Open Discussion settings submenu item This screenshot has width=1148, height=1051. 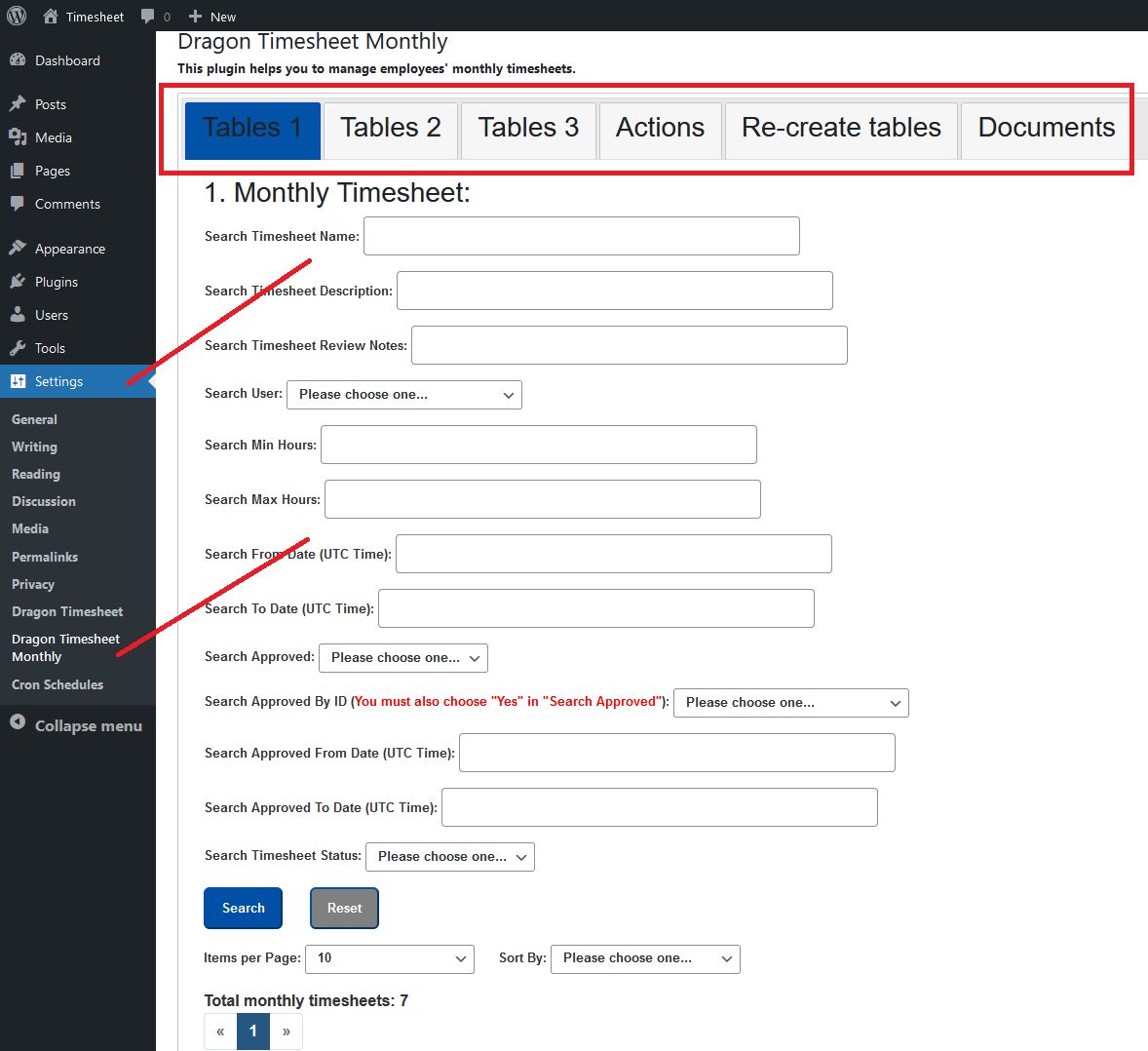[44, 502]
